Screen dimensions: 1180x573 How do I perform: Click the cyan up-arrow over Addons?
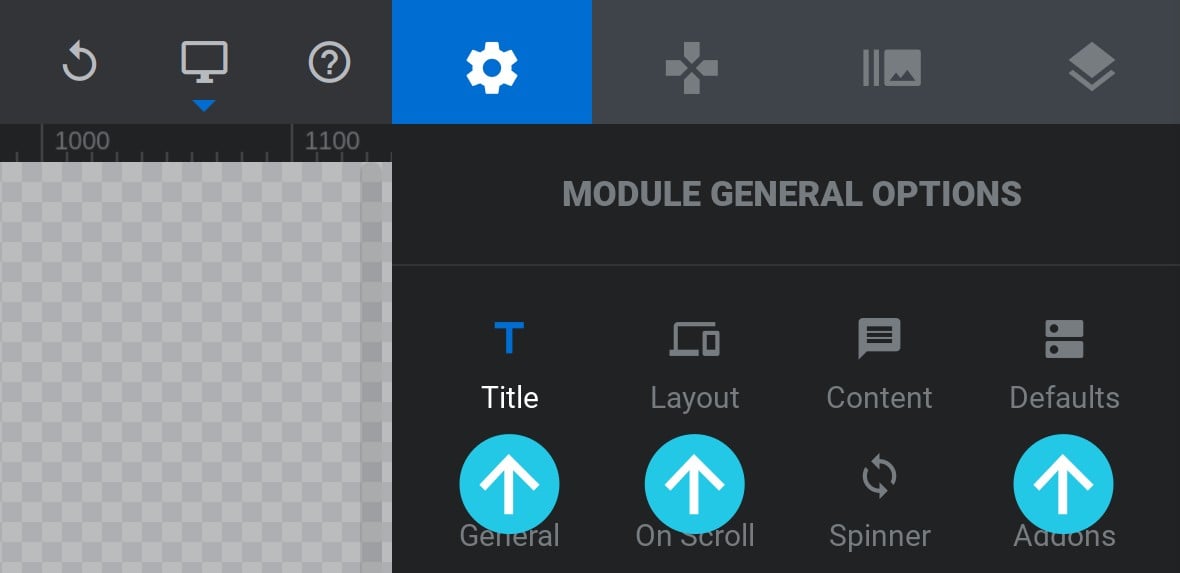tap(1063, 484)
